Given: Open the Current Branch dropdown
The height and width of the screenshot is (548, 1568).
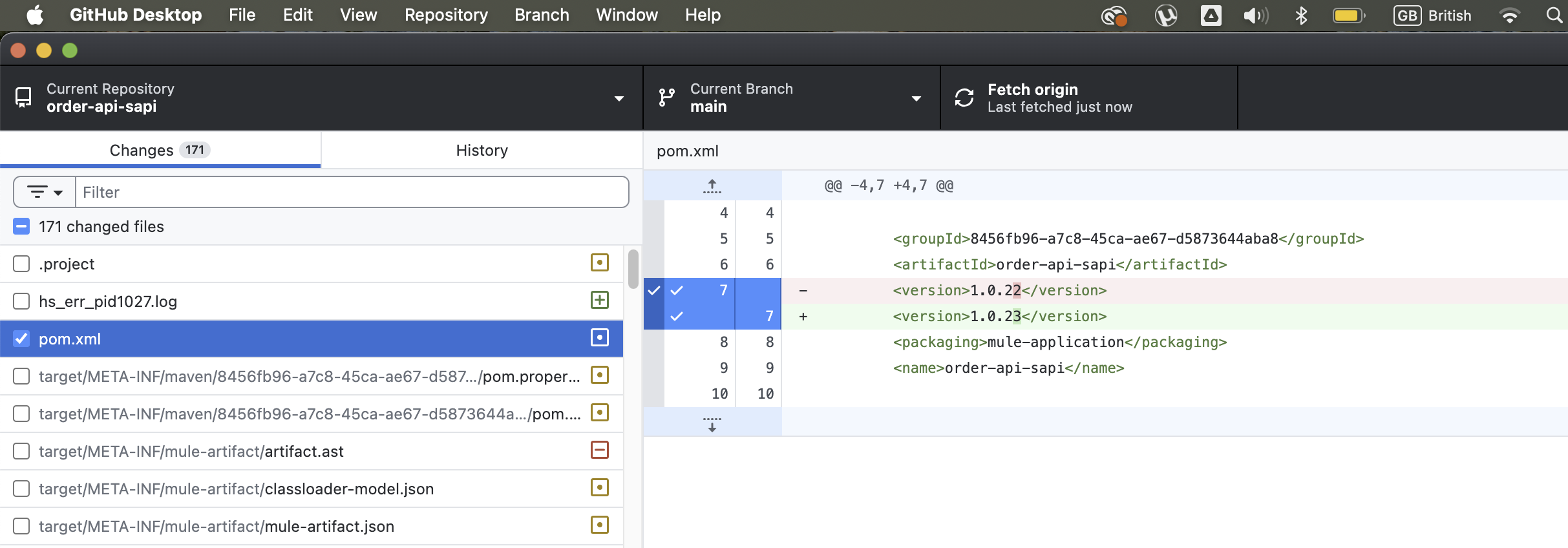Looking at the screenshot, I should tap(792, 98).
